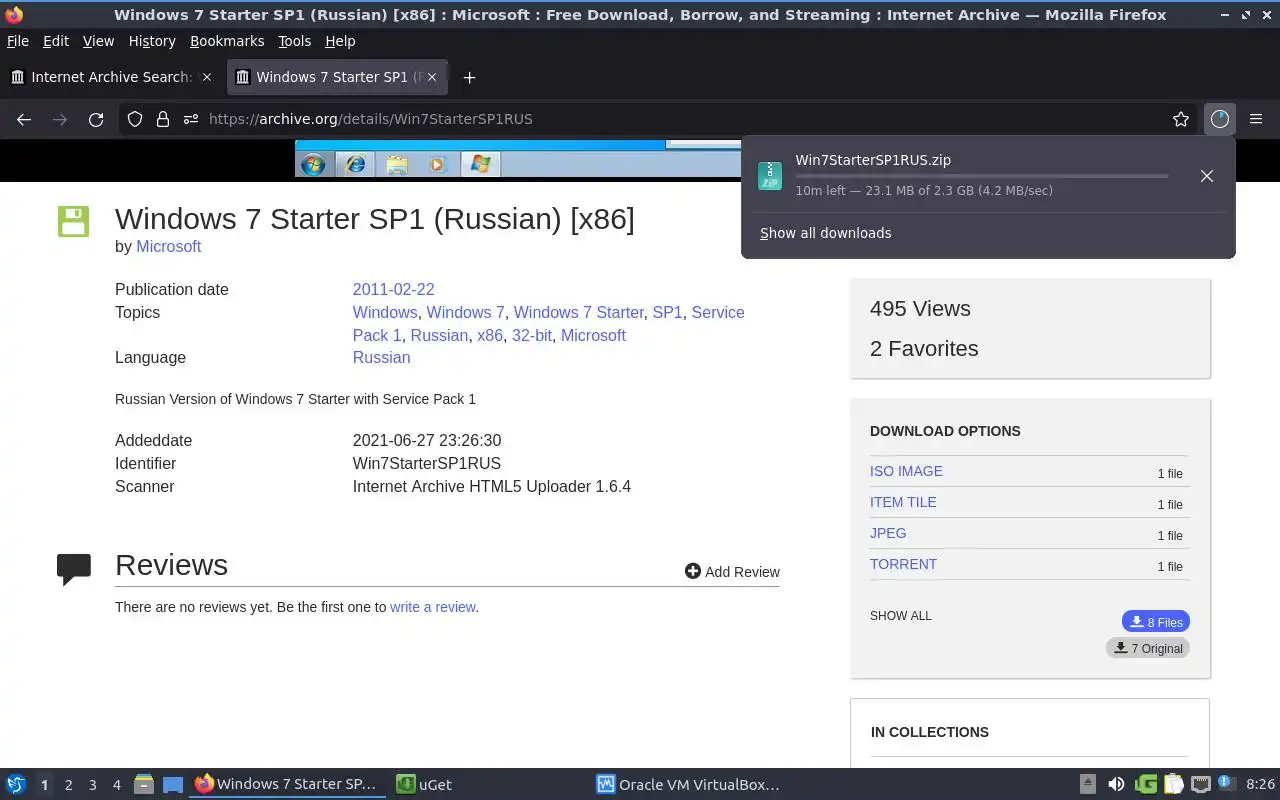The image size is (1280, 800).
Task: Open a new tab with plus button
Action: pyautogui.click(x=469, y=77)
